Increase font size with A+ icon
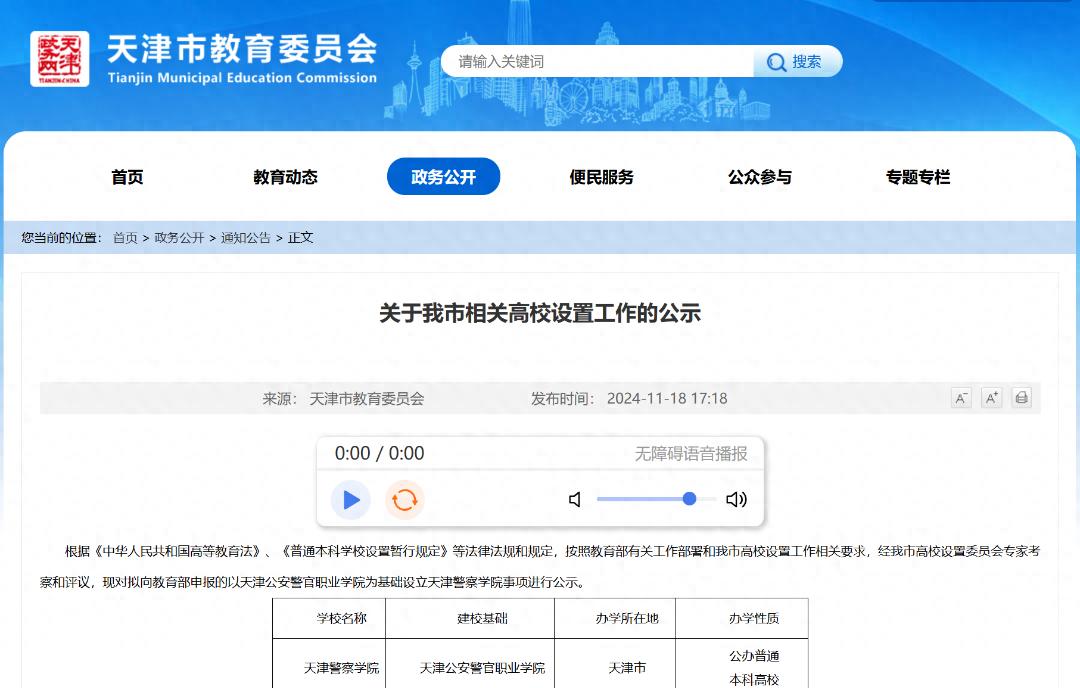Viewport: 1080px width, 688px height. (x=991, y=398)
